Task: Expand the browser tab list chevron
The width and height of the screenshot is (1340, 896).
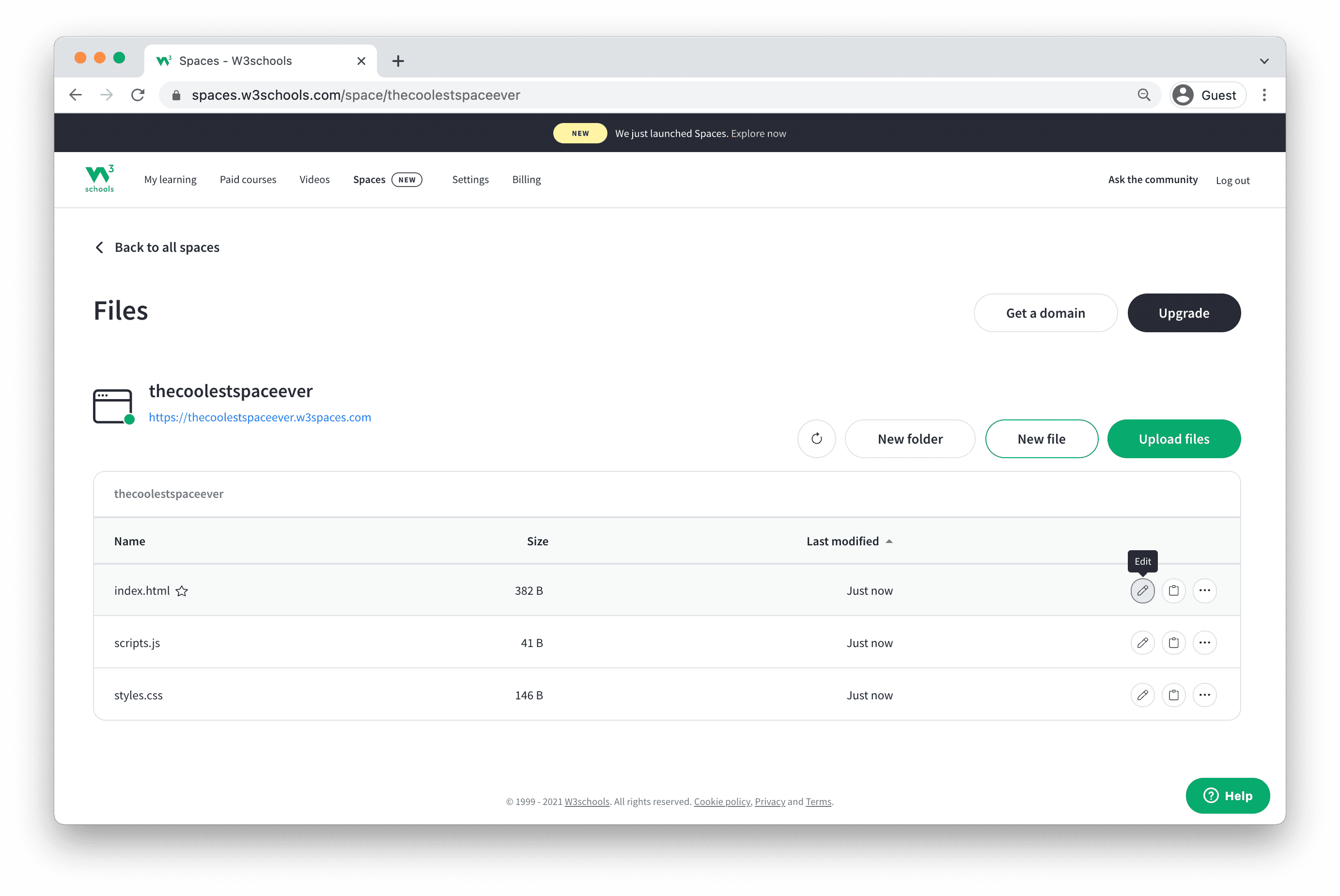Action: click(1263, 61)
